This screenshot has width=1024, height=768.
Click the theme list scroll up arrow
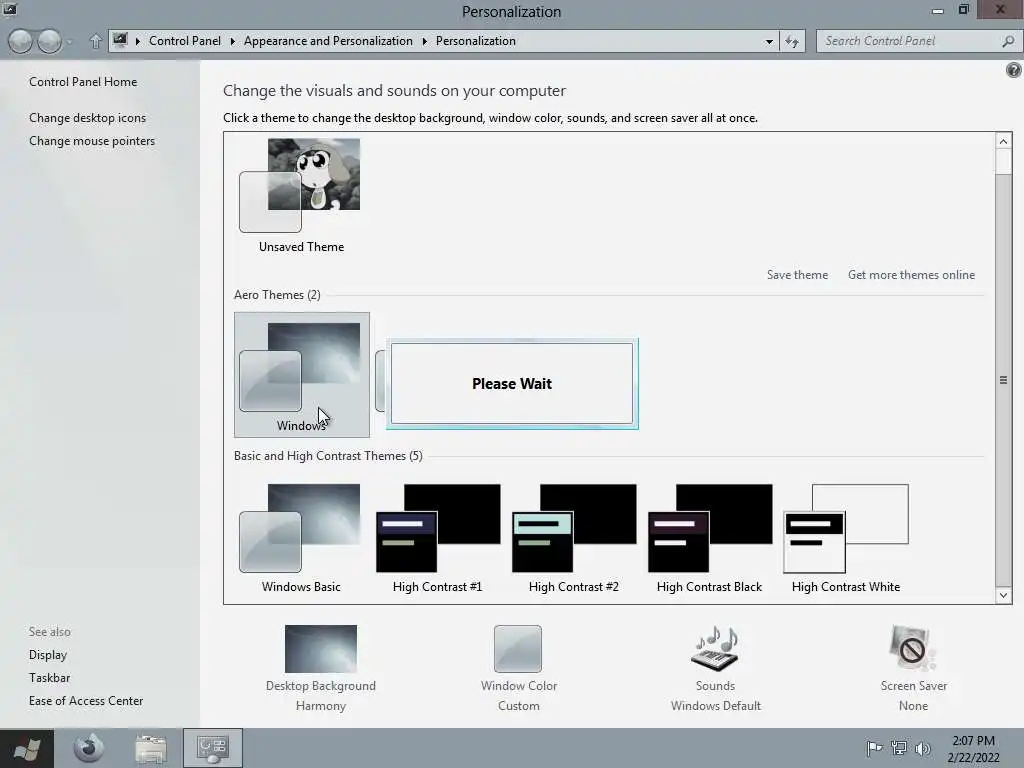click(1004, 141)
